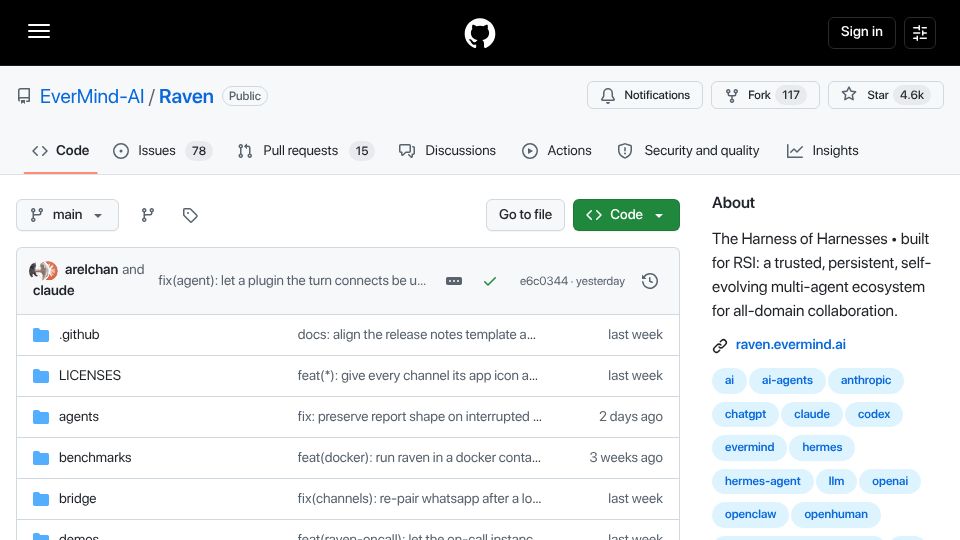Expand the green Code dropdown
Viewport: 960px width, 540px height.
click(x=626, y=215)
